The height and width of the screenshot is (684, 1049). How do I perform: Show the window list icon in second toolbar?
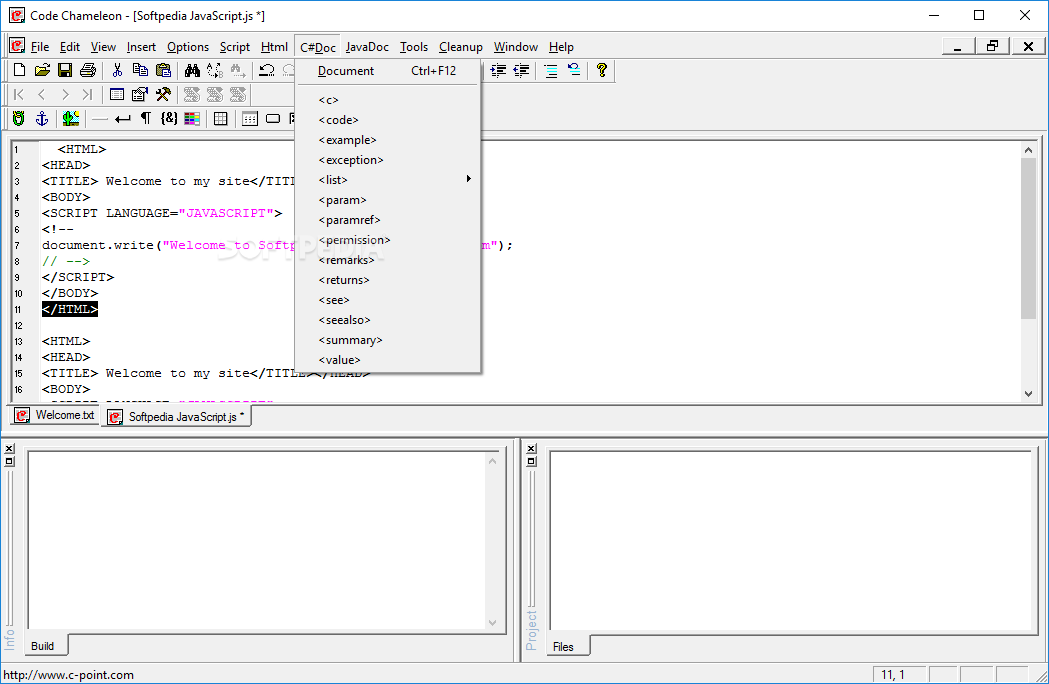tap(116, 94)
